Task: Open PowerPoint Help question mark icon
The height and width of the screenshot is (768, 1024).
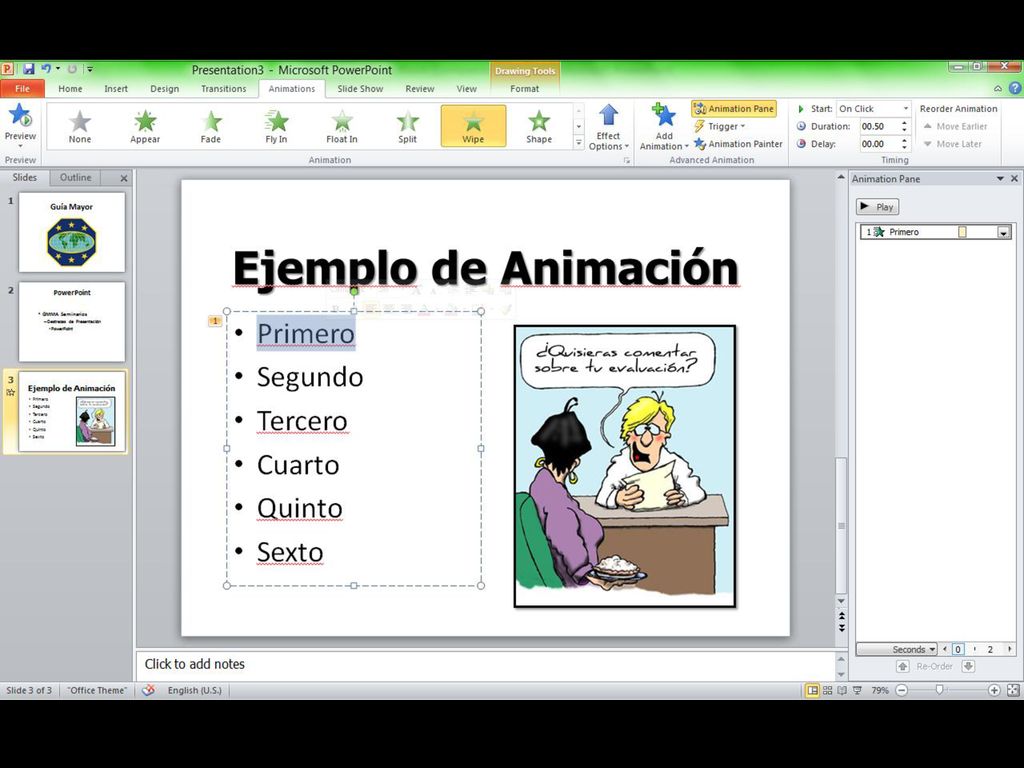Action: [1014, 88]
